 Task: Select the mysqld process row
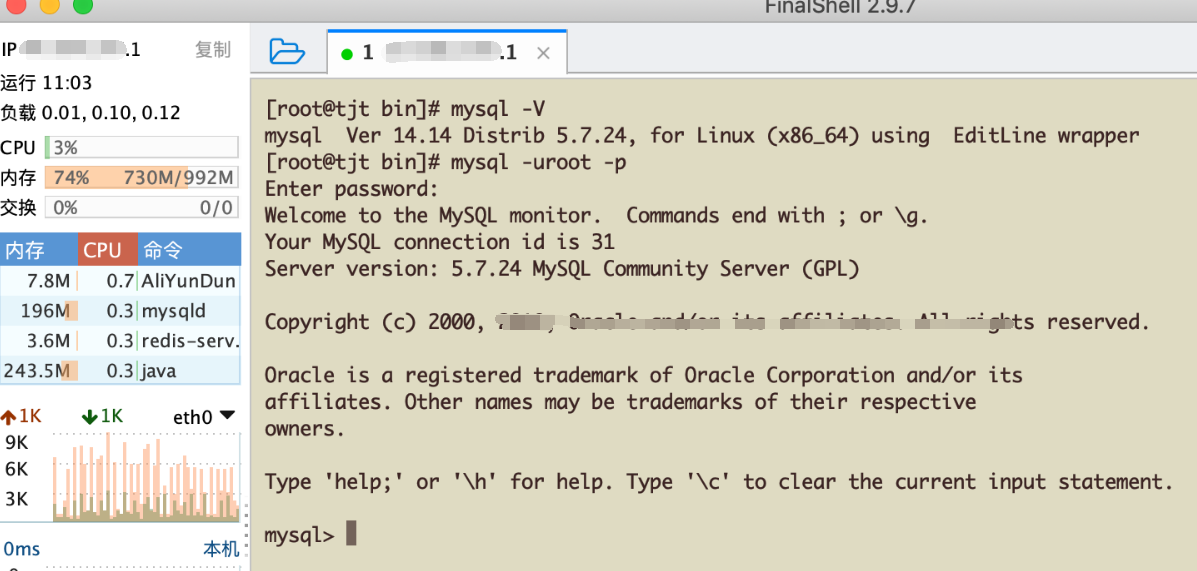tap(120, 311)
